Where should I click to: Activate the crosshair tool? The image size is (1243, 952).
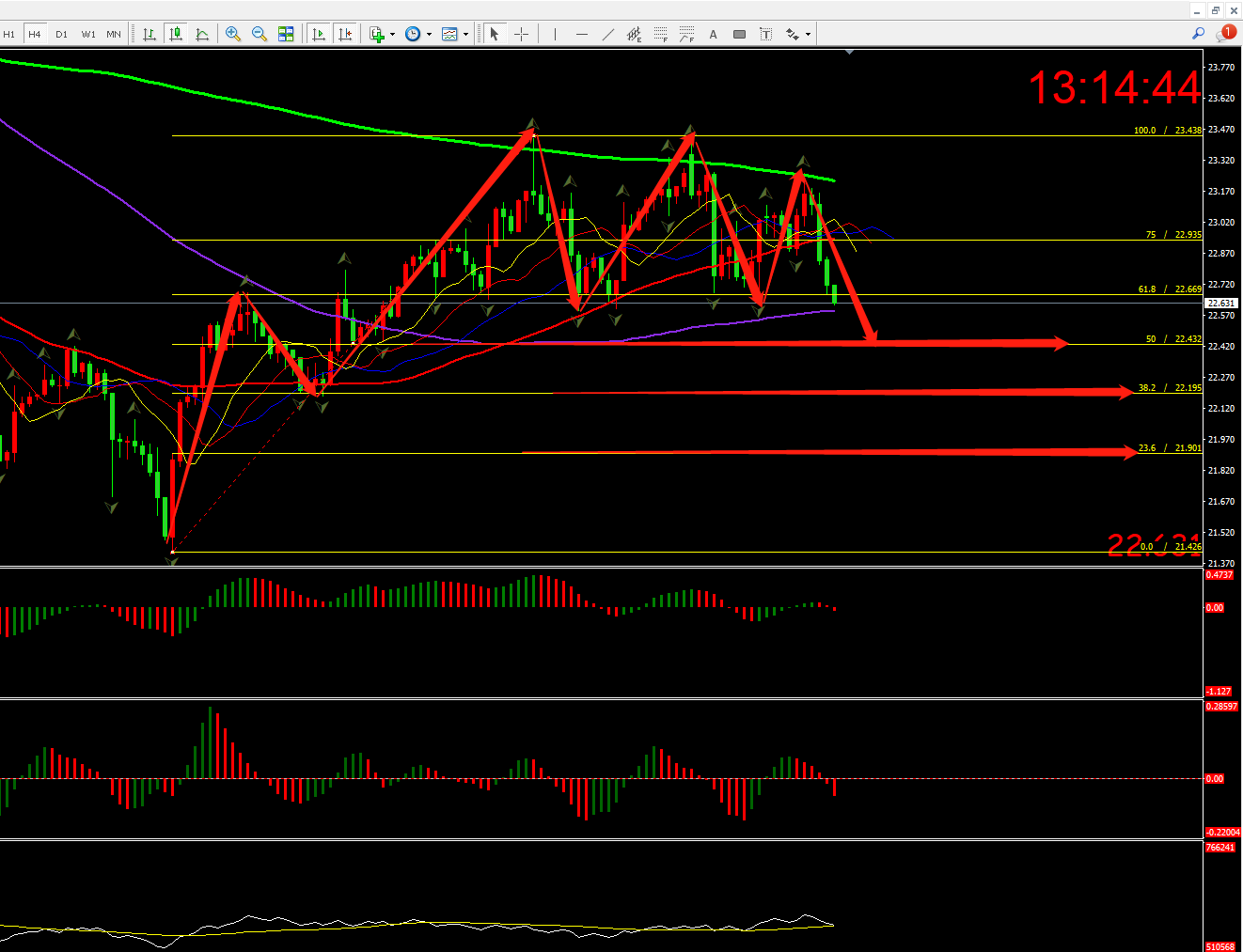(x=522, y=34)
